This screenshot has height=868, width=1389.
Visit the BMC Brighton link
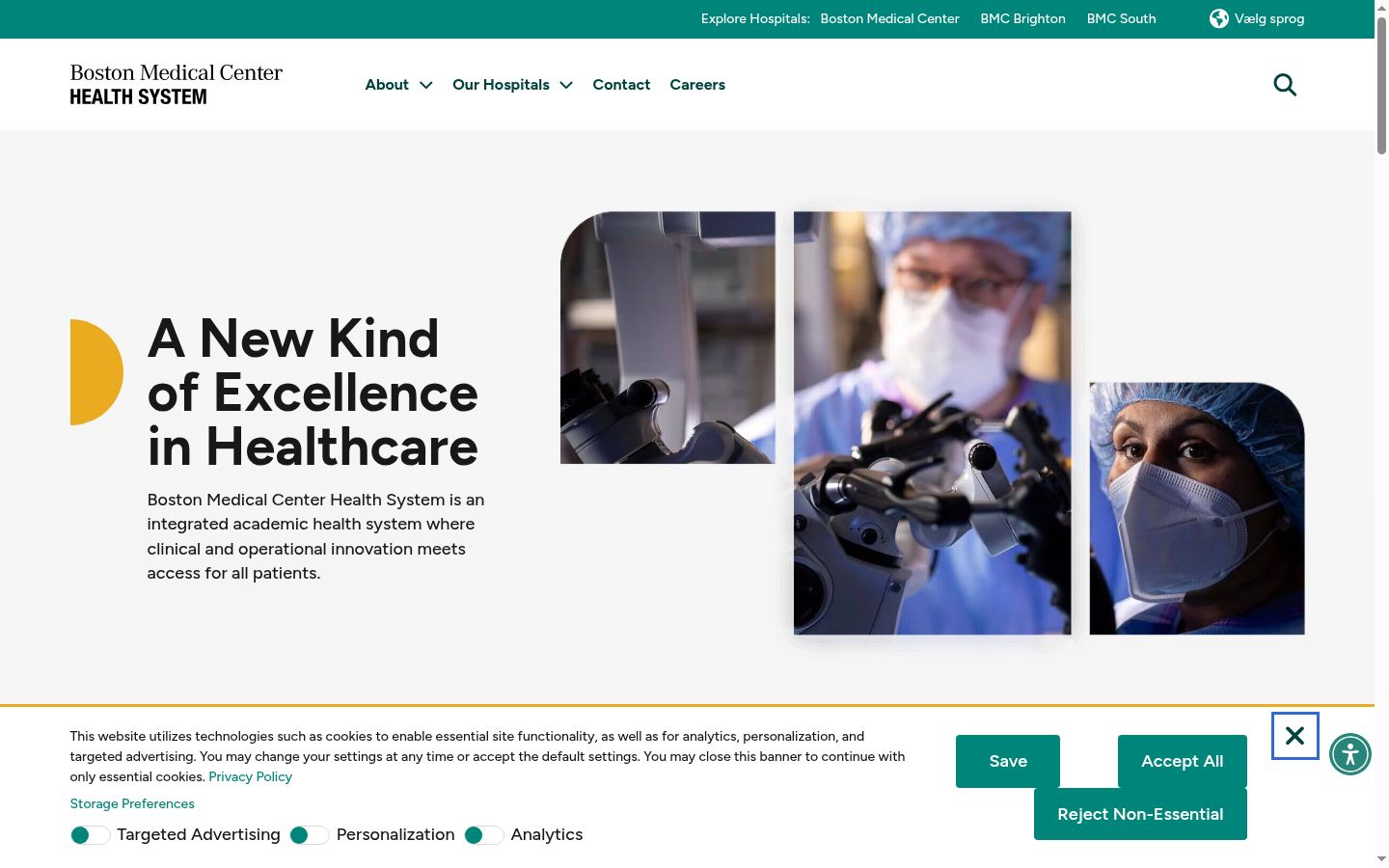1022,18
